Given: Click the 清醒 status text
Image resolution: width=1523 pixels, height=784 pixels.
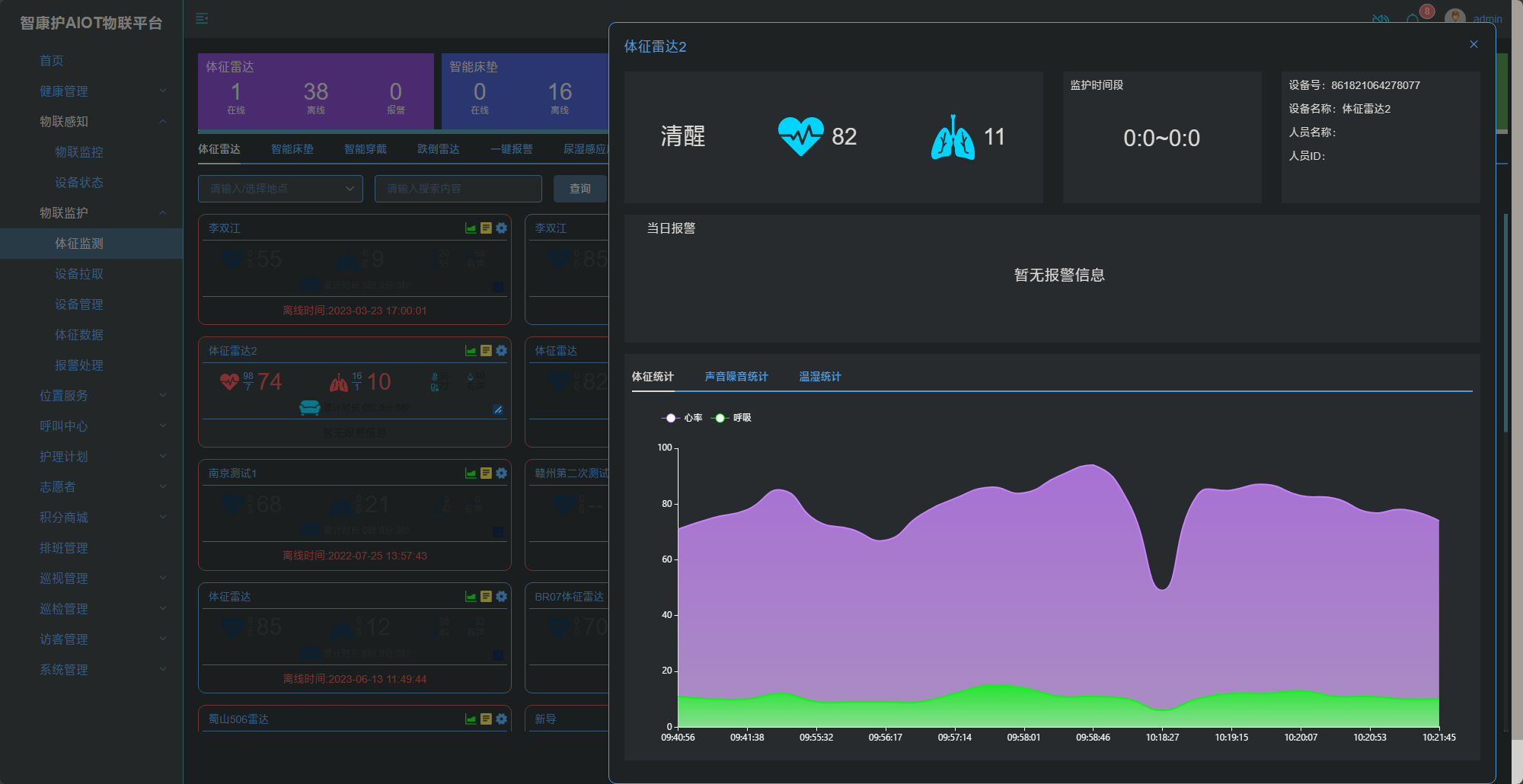Looking at the screenshot, I should point(683,136).
